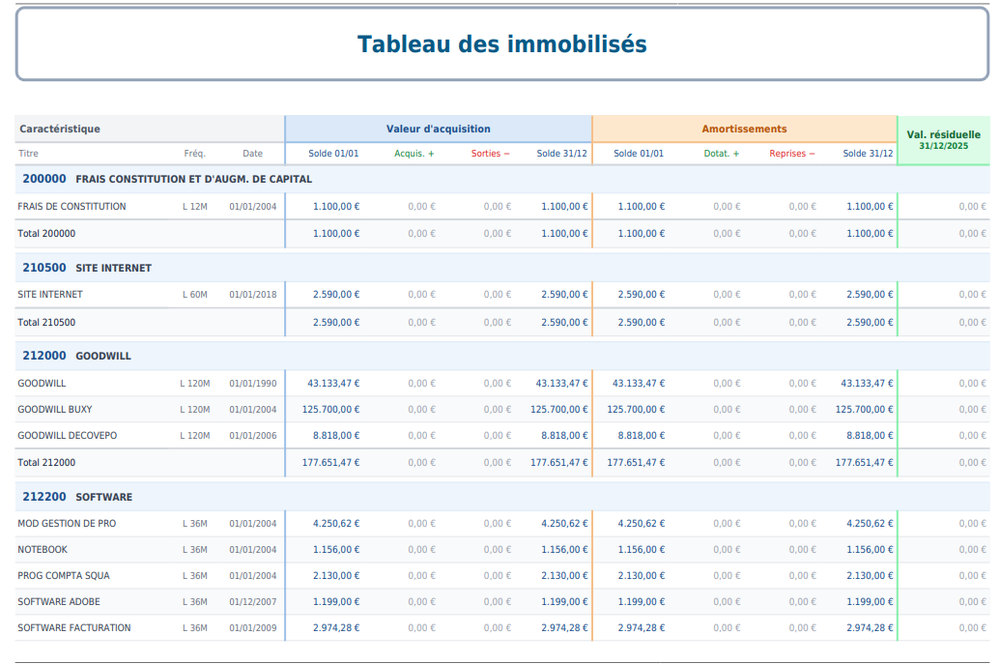Screen dimensions: 1000x664
Task: Click the 'Date' column subheader
Action: pos(253,153)
